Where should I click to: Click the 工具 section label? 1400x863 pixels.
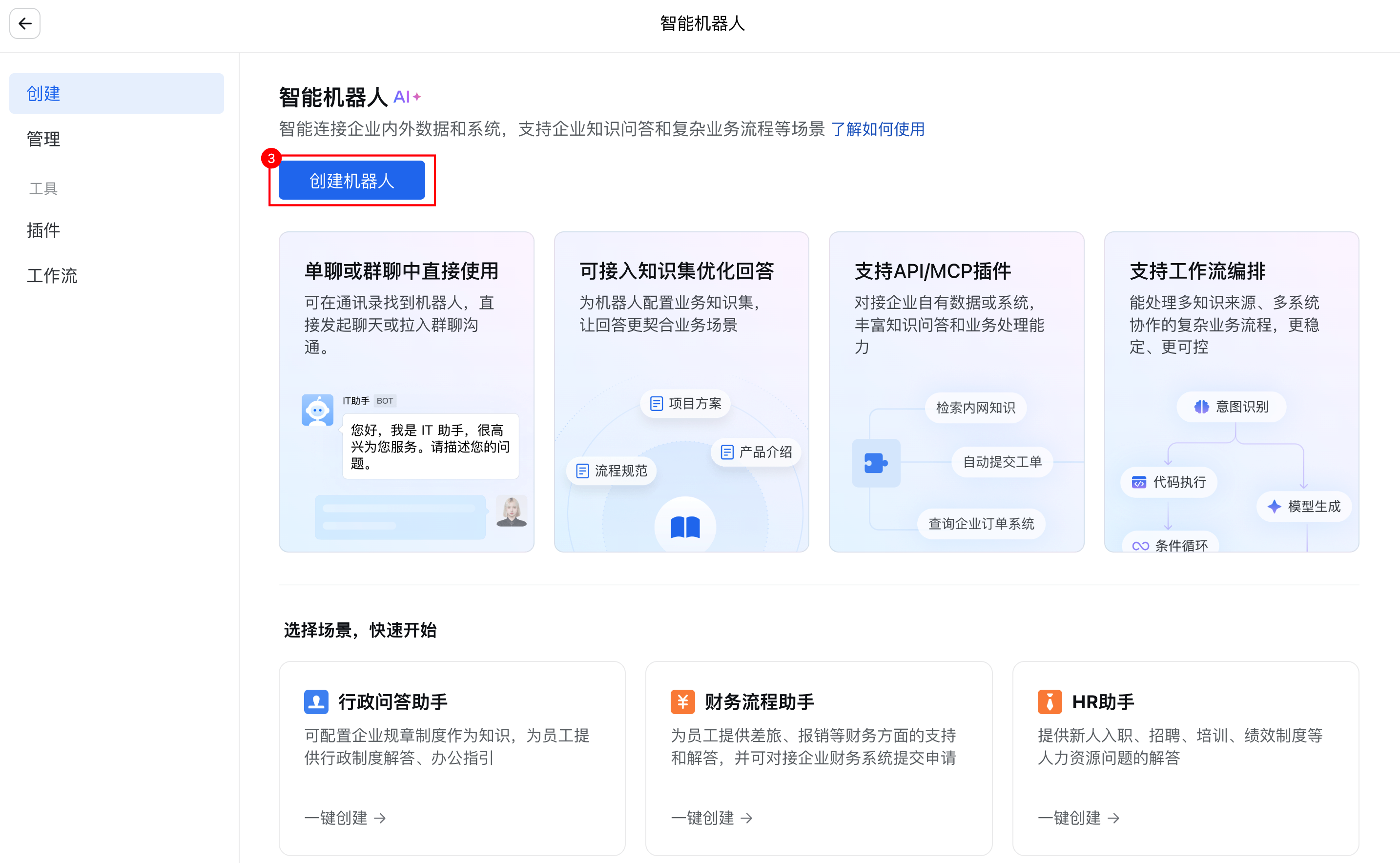coord(43,188)
